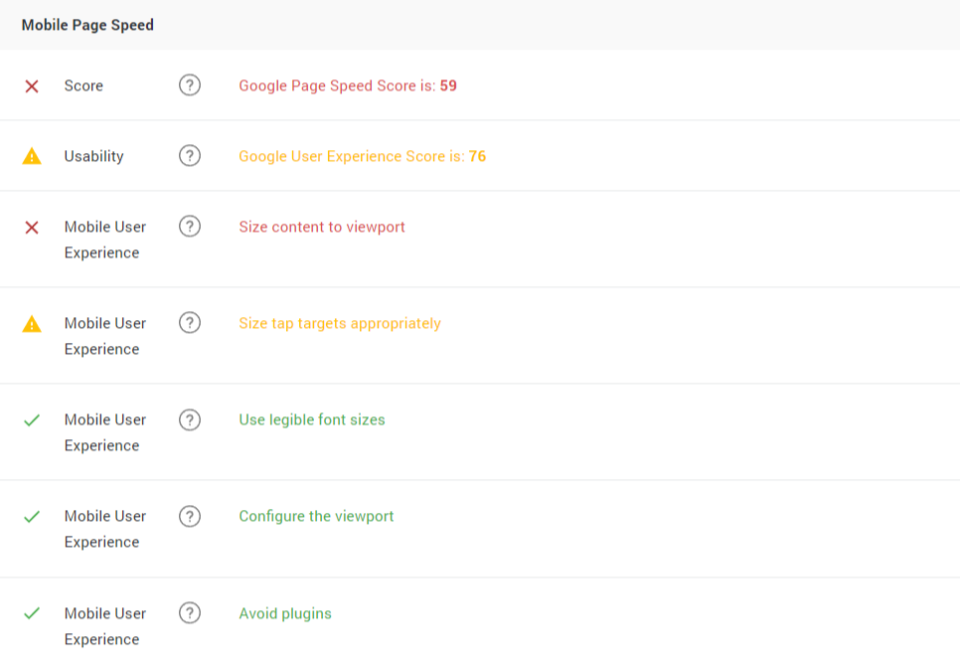Click the warning triangle beside Size tap targets
Viewport: 960px width, 670px height.
tap(31, 323)
